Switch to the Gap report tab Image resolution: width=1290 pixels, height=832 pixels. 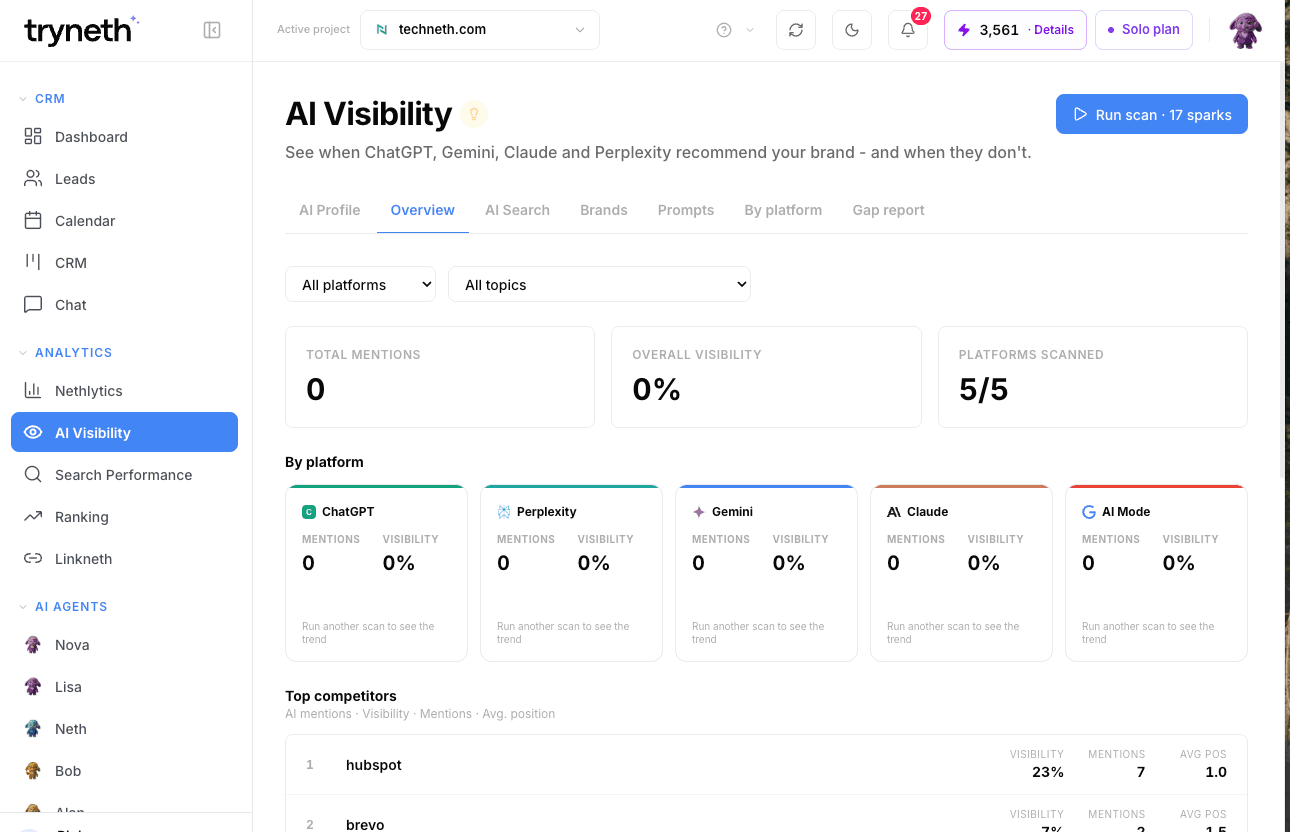pyautogui.click(x=888, y=210)
